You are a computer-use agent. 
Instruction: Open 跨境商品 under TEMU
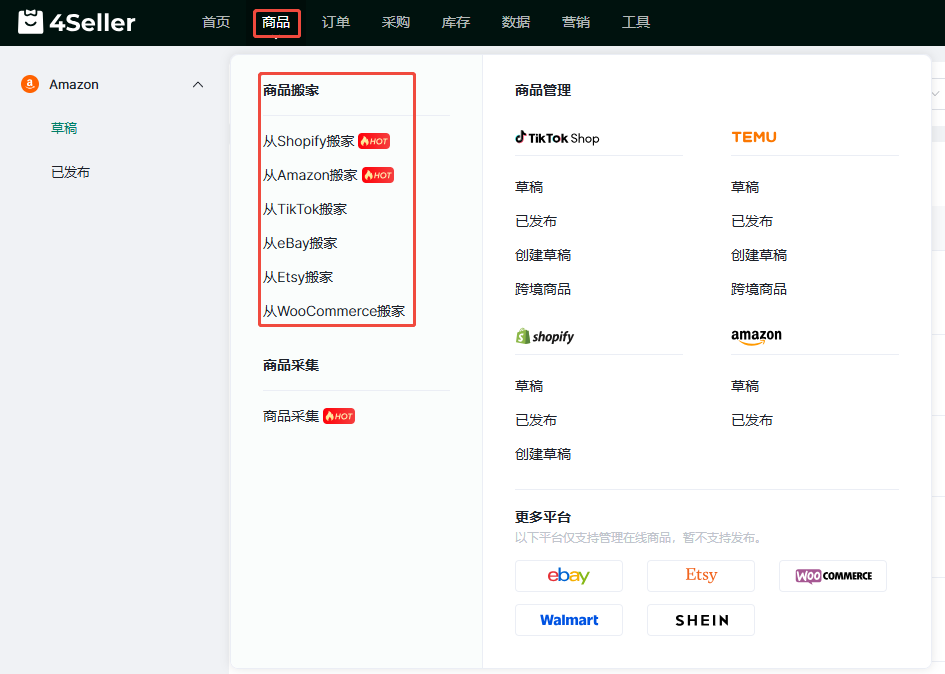coord(759,289)
